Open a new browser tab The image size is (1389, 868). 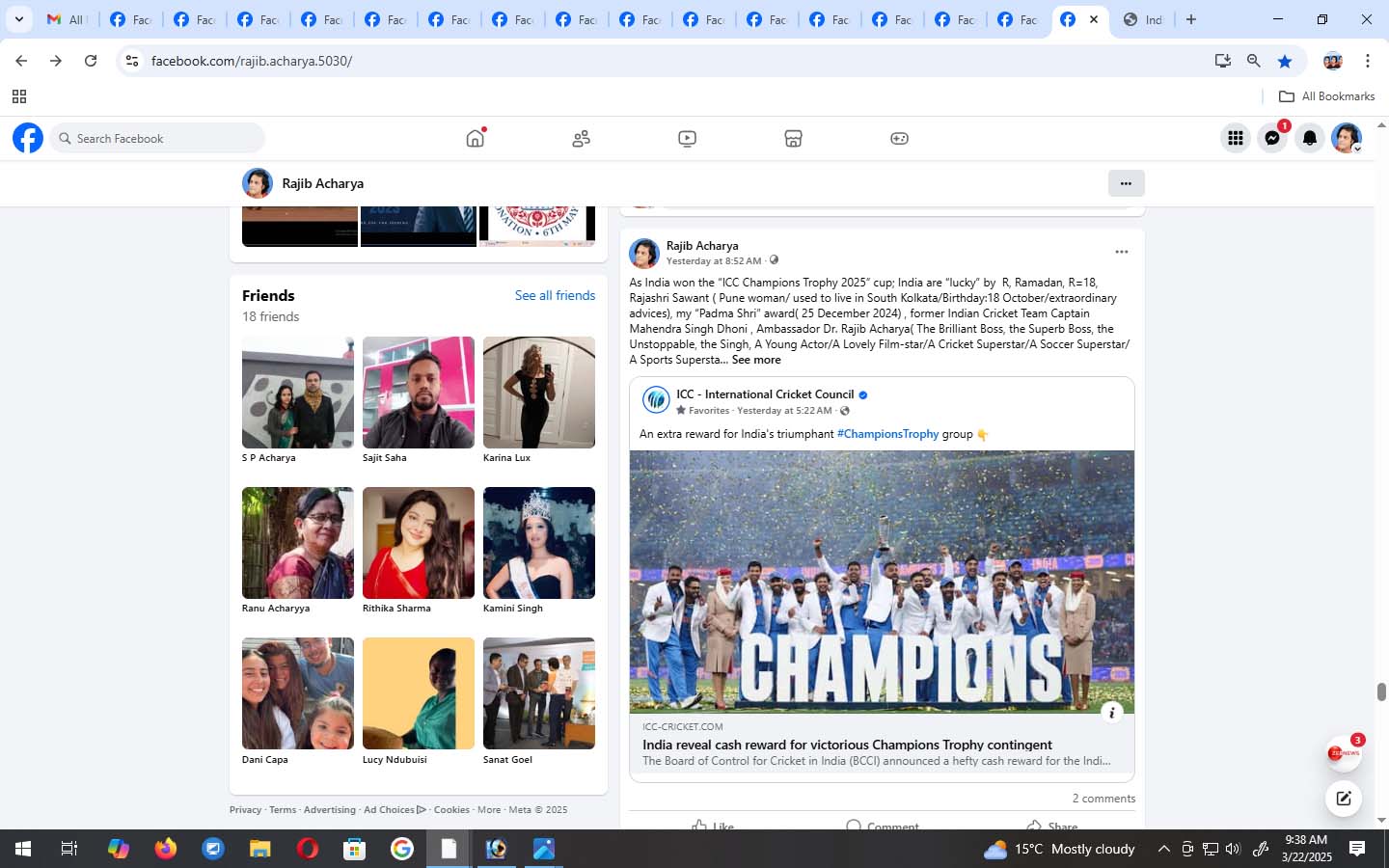[1191, 19]
